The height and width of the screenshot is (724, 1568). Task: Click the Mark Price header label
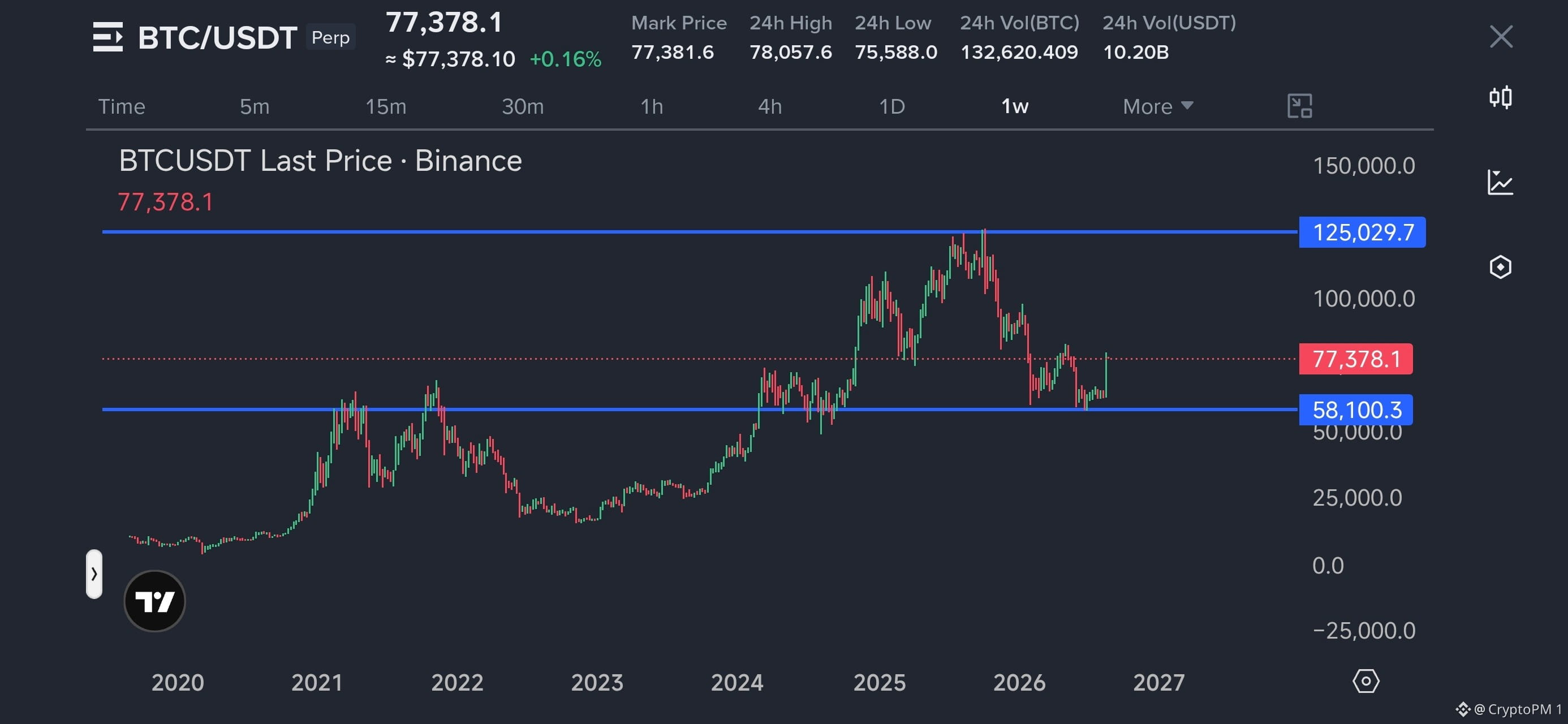click(679, 23)
